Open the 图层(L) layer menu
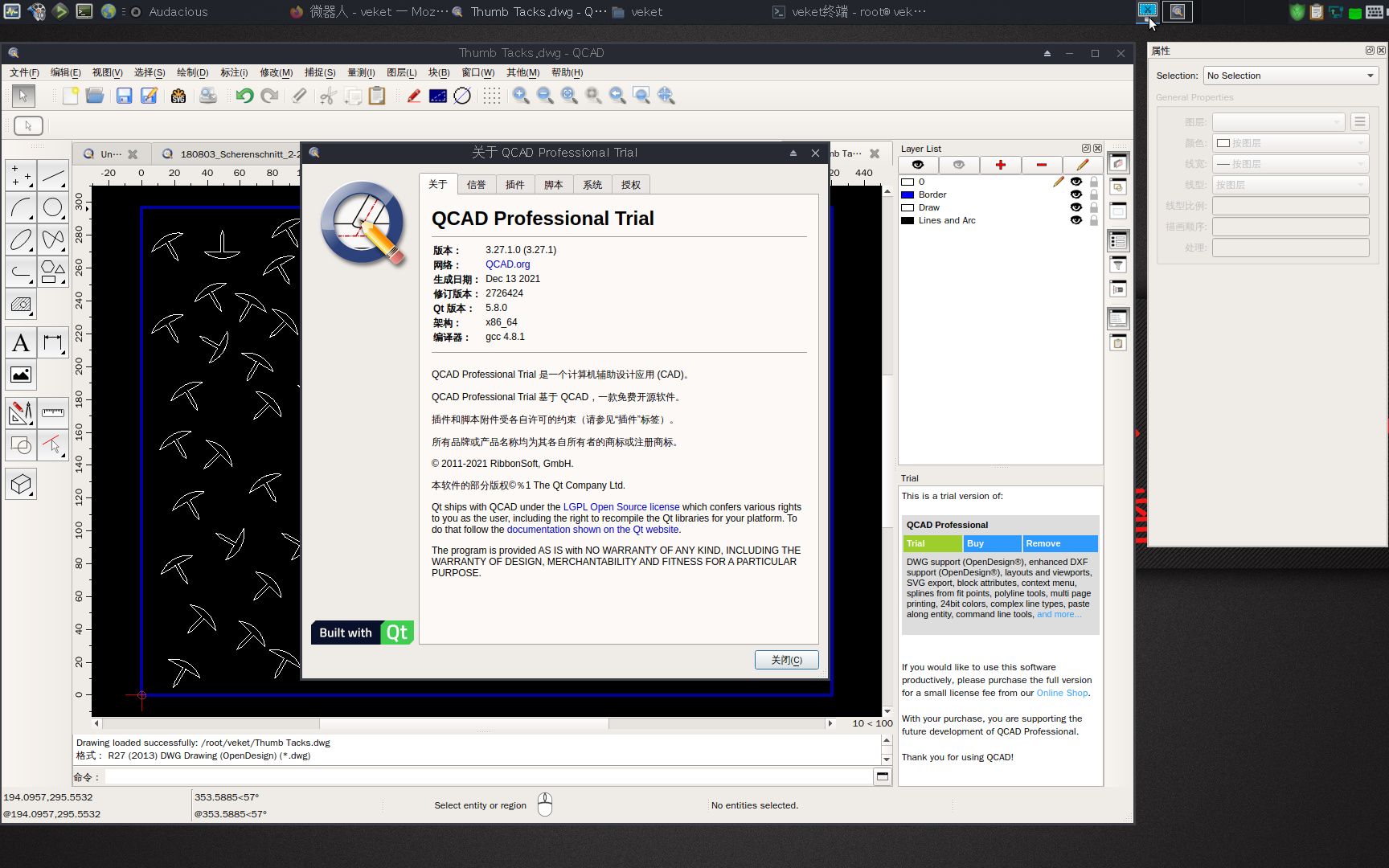This screenshot has width=1389, height=868. point(401,72)
